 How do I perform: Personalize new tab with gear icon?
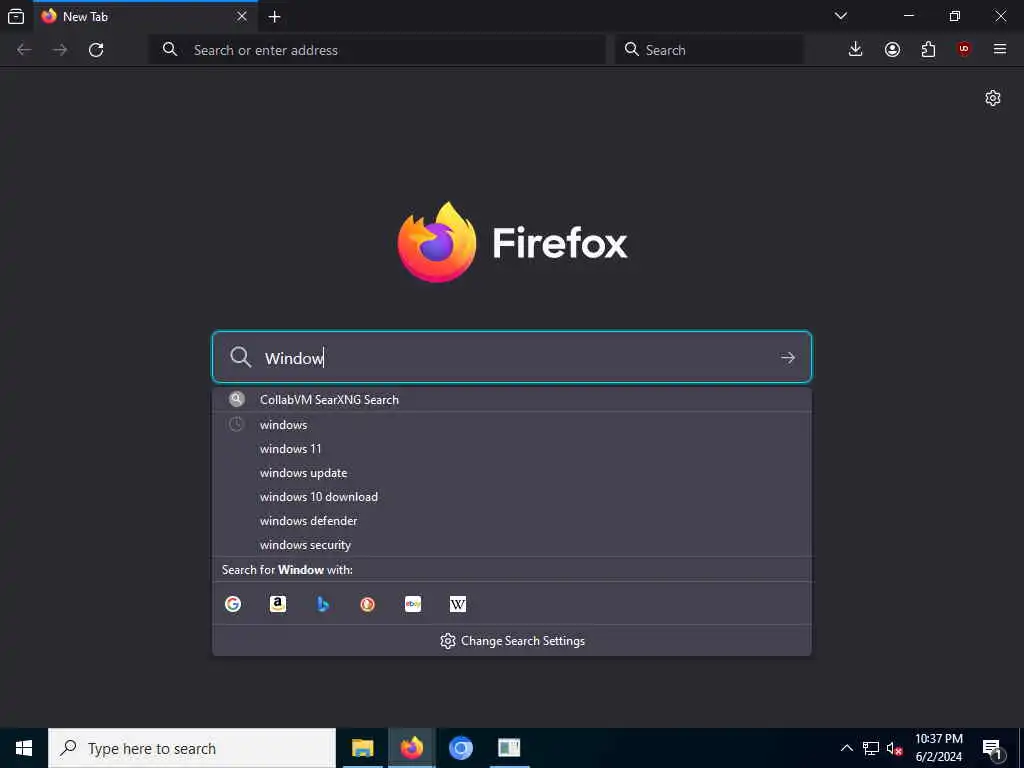tap(993, 98)
